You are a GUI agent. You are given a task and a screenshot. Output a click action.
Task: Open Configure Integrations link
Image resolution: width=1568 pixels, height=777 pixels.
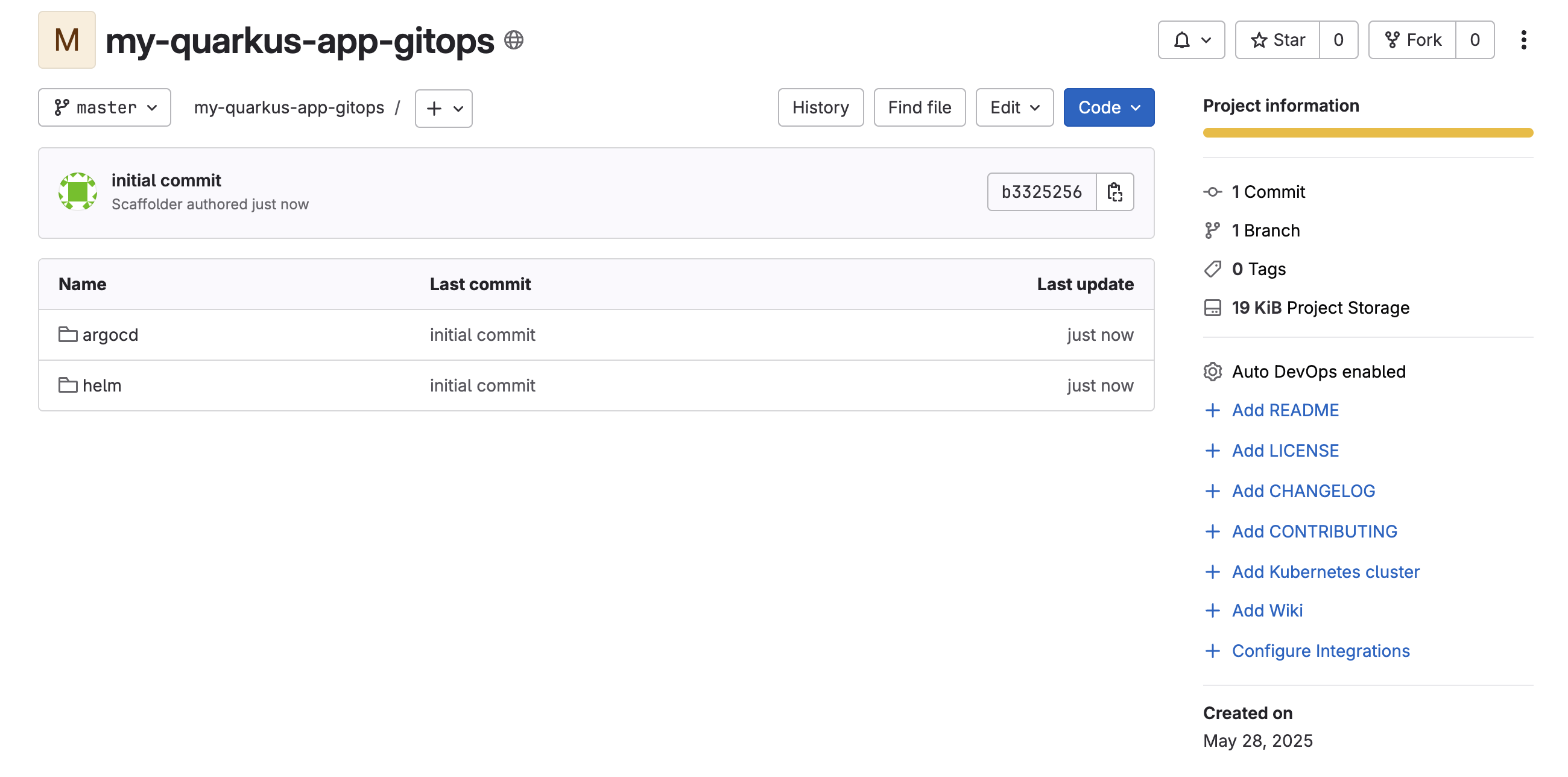tap(1320, 651)
